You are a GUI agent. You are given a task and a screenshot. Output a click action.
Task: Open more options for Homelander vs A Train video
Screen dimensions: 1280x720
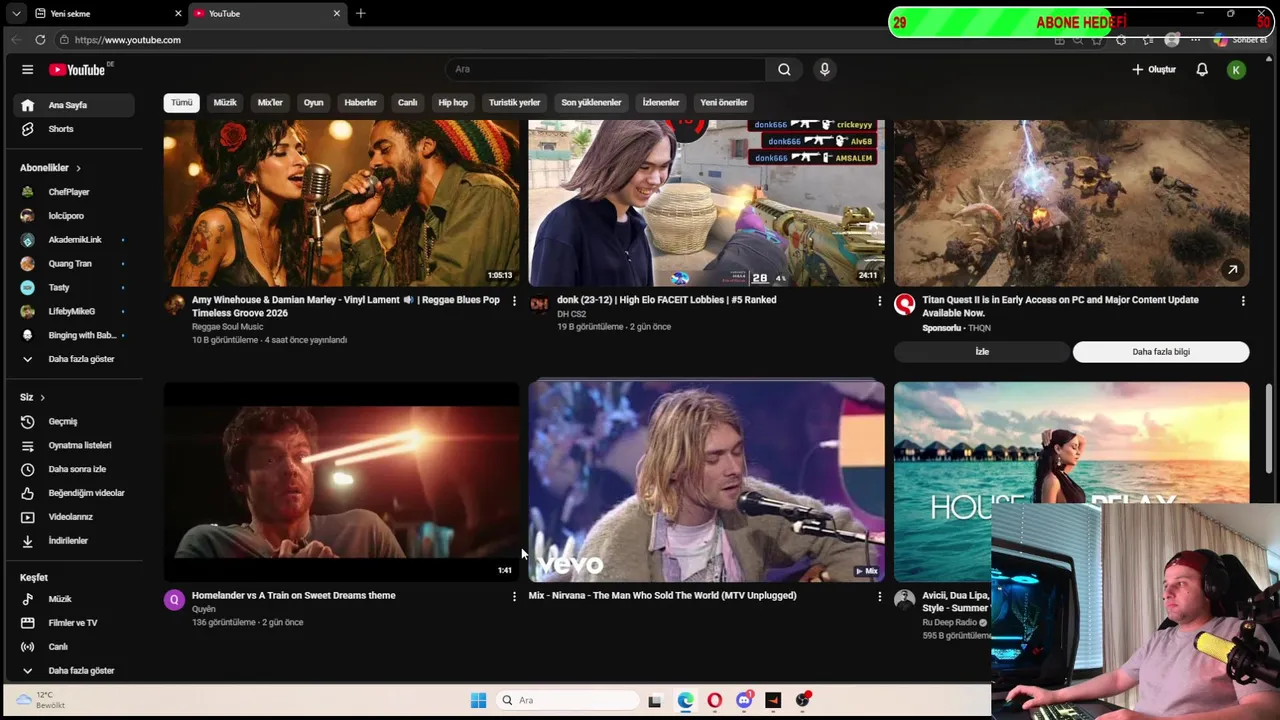point(514,596)
